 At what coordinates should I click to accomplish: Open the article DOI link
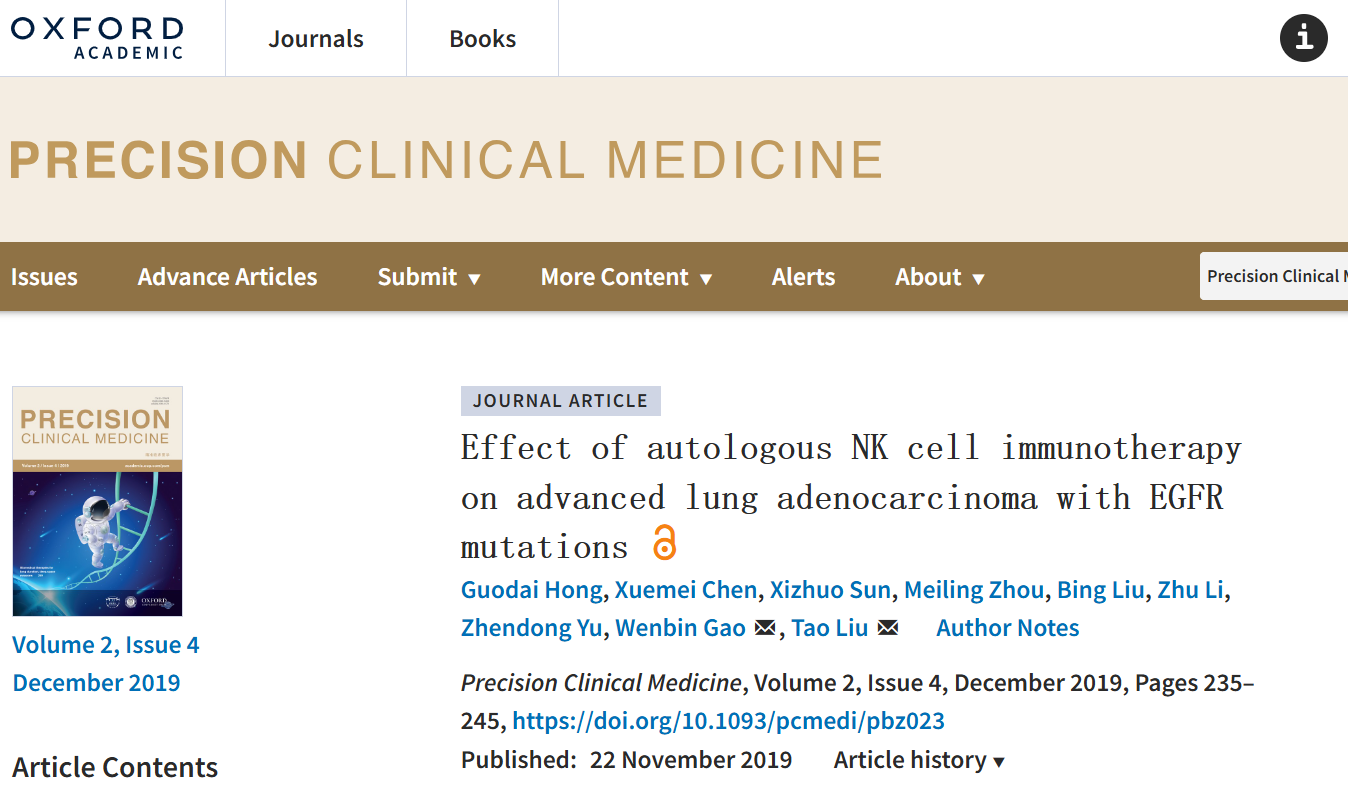coord(728,721)
